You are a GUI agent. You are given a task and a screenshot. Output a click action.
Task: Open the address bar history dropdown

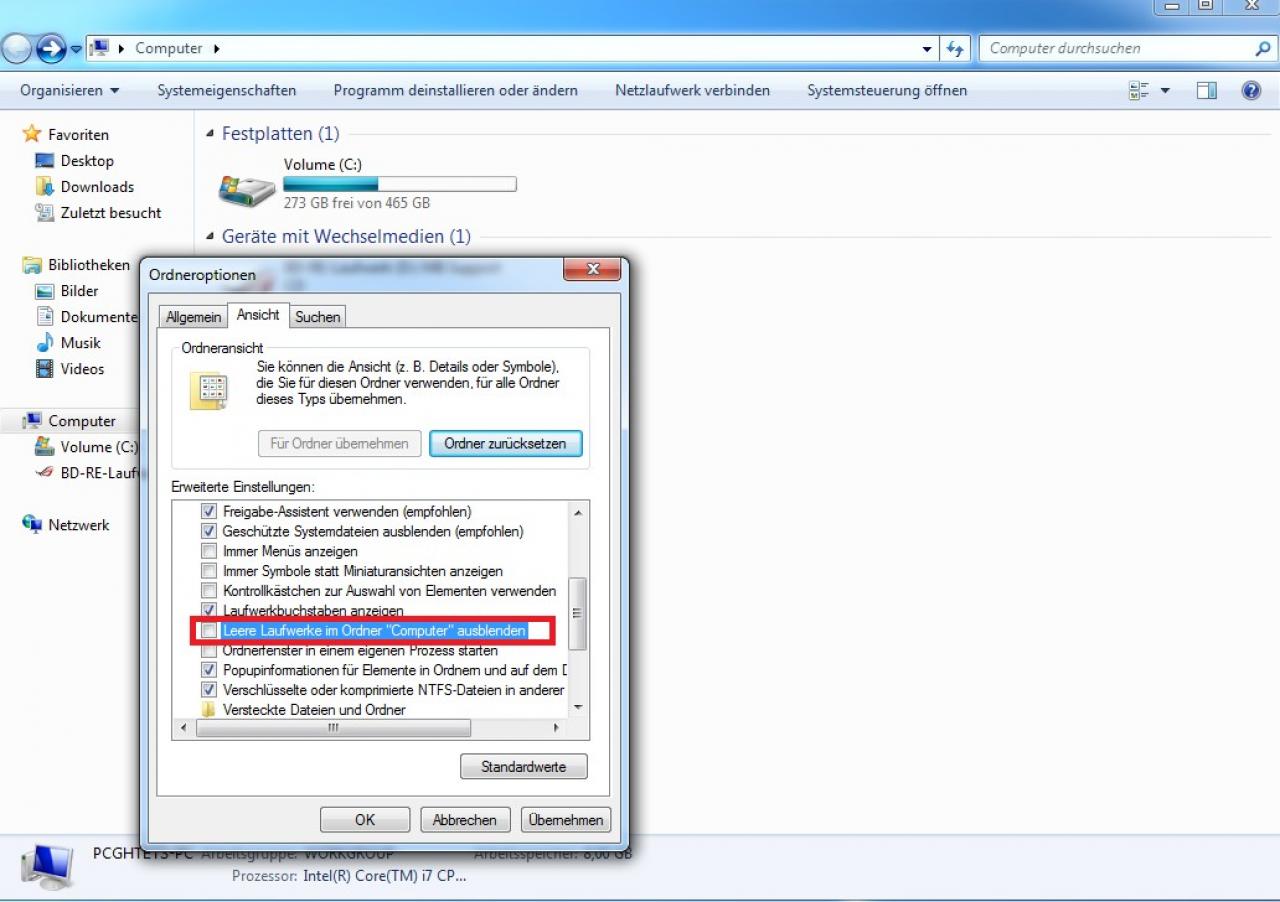[x=927, y=48]
